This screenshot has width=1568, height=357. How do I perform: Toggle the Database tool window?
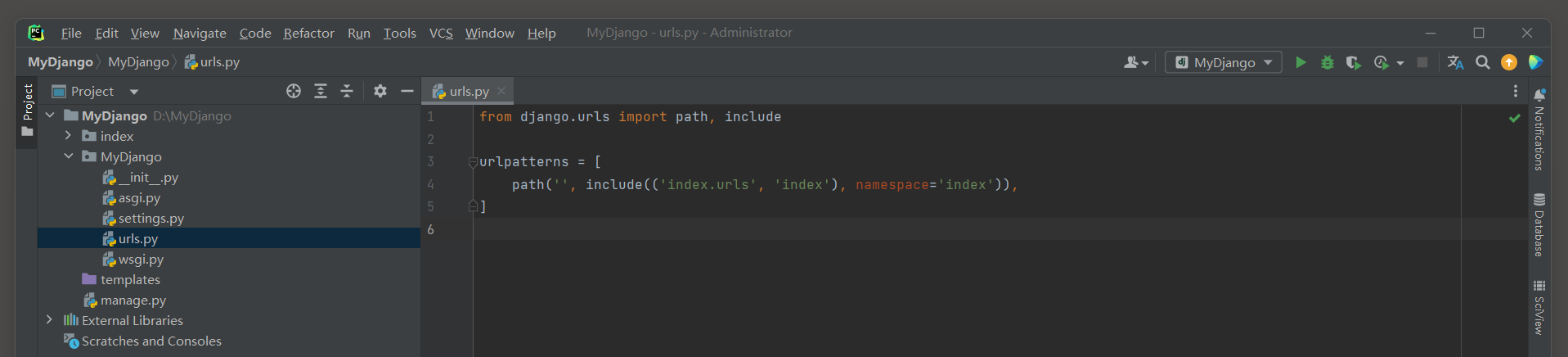pos(1539,225)
